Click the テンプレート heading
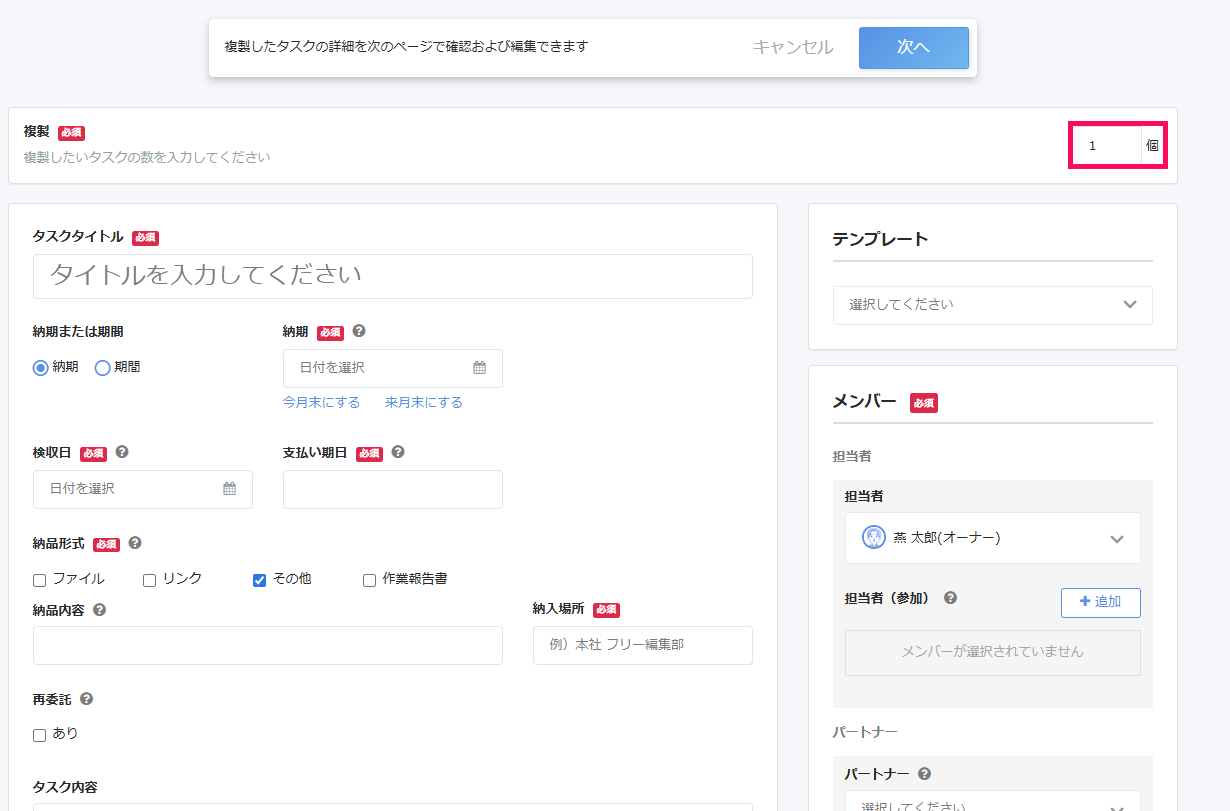 pyautogui.click(x=880, y=239)
